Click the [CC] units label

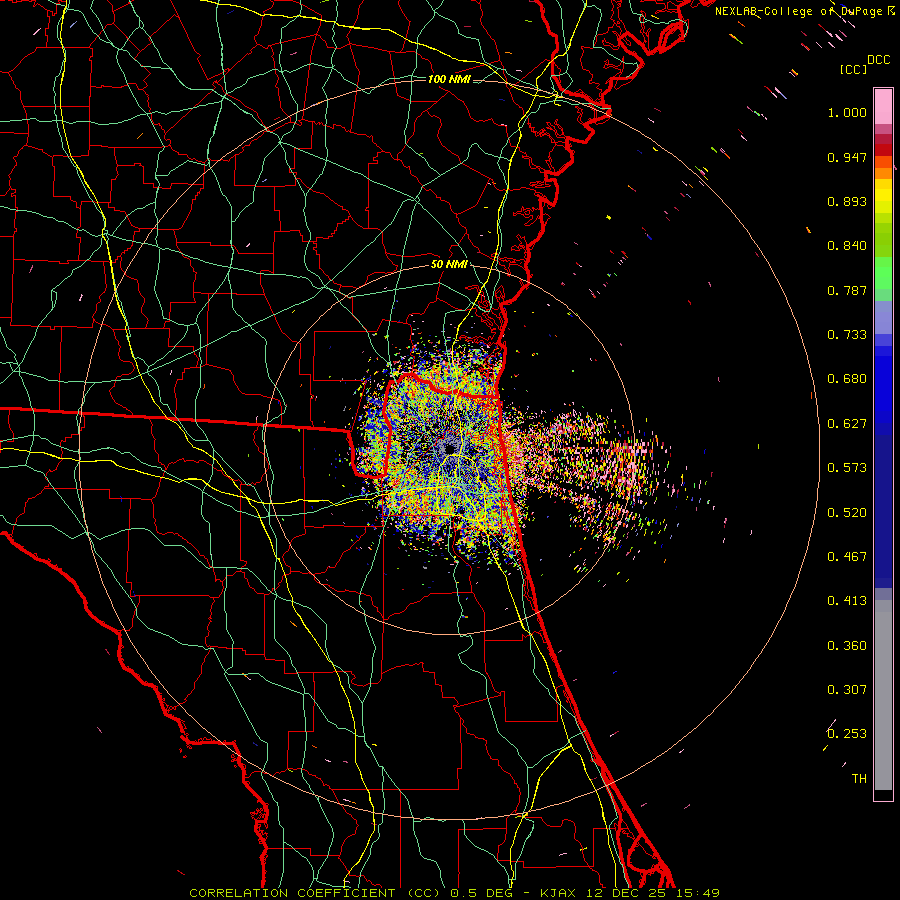[853, 69]
